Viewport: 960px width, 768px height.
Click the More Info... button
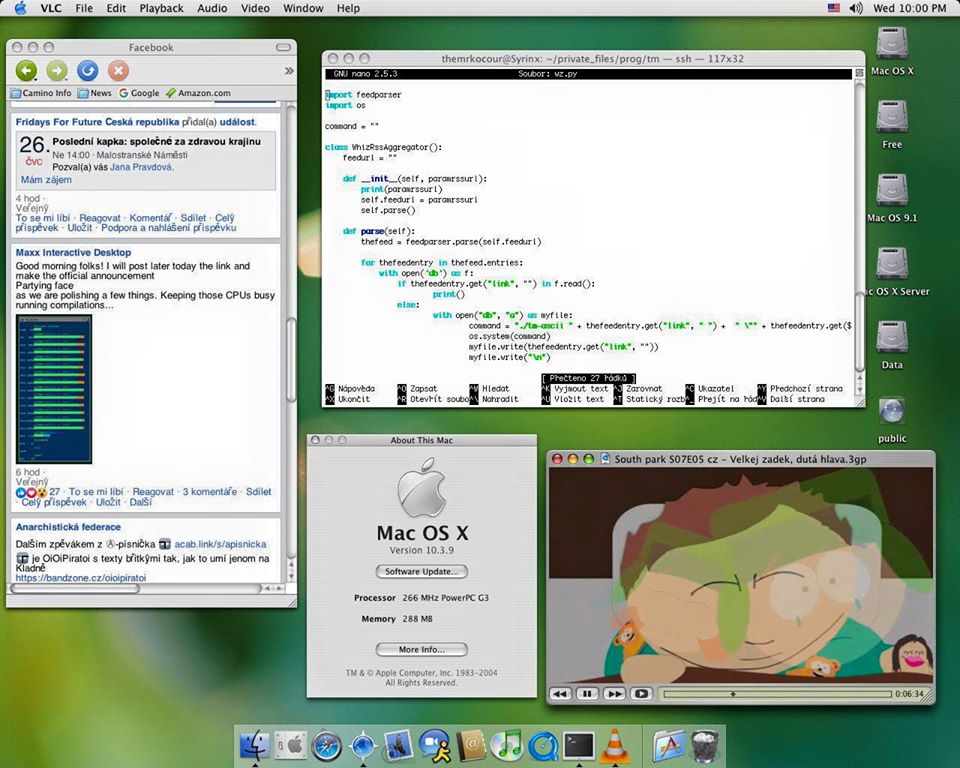(421, 649)
